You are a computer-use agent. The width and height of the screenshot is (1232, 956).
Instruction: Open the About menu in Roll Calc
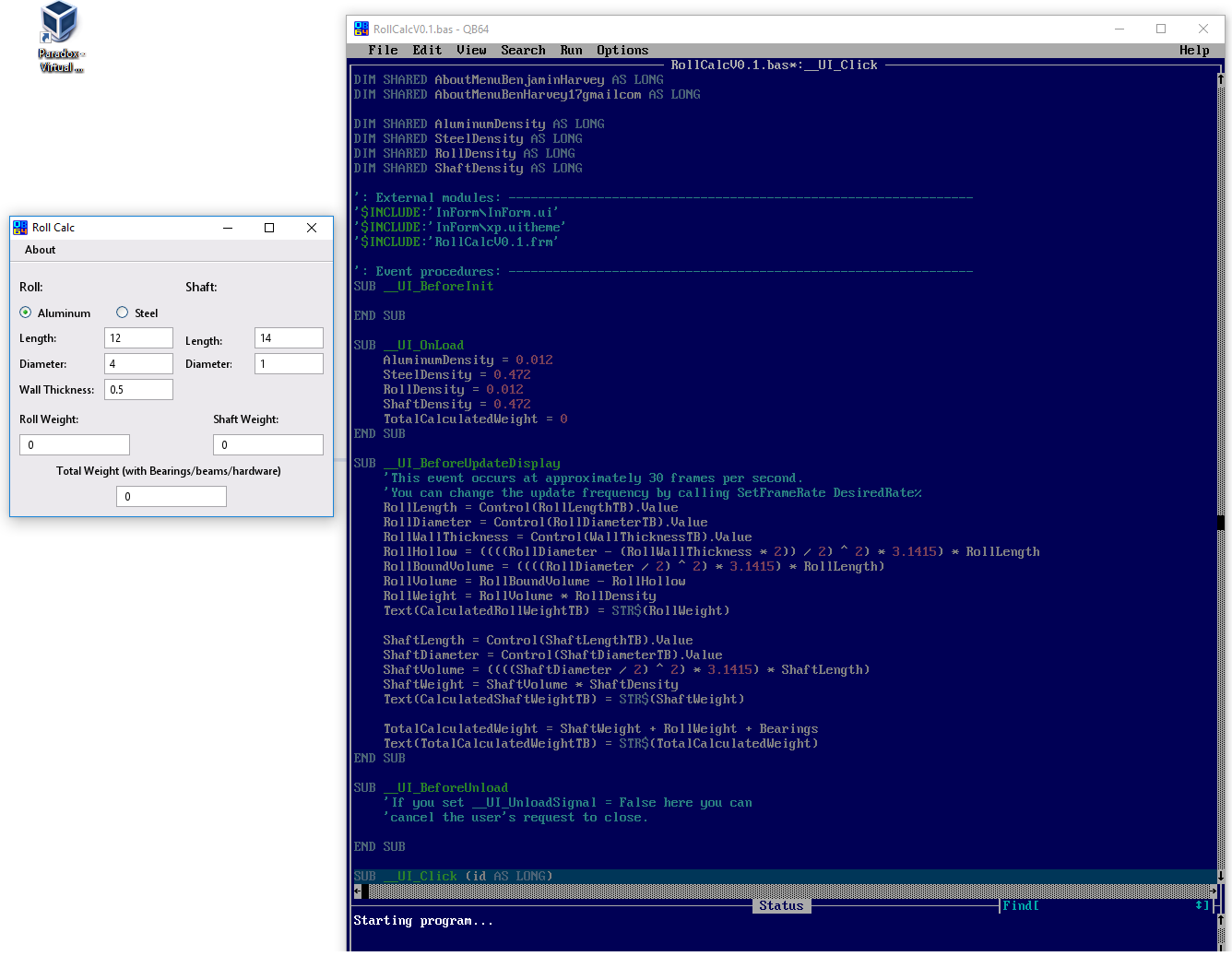click(x=40, y=250)
